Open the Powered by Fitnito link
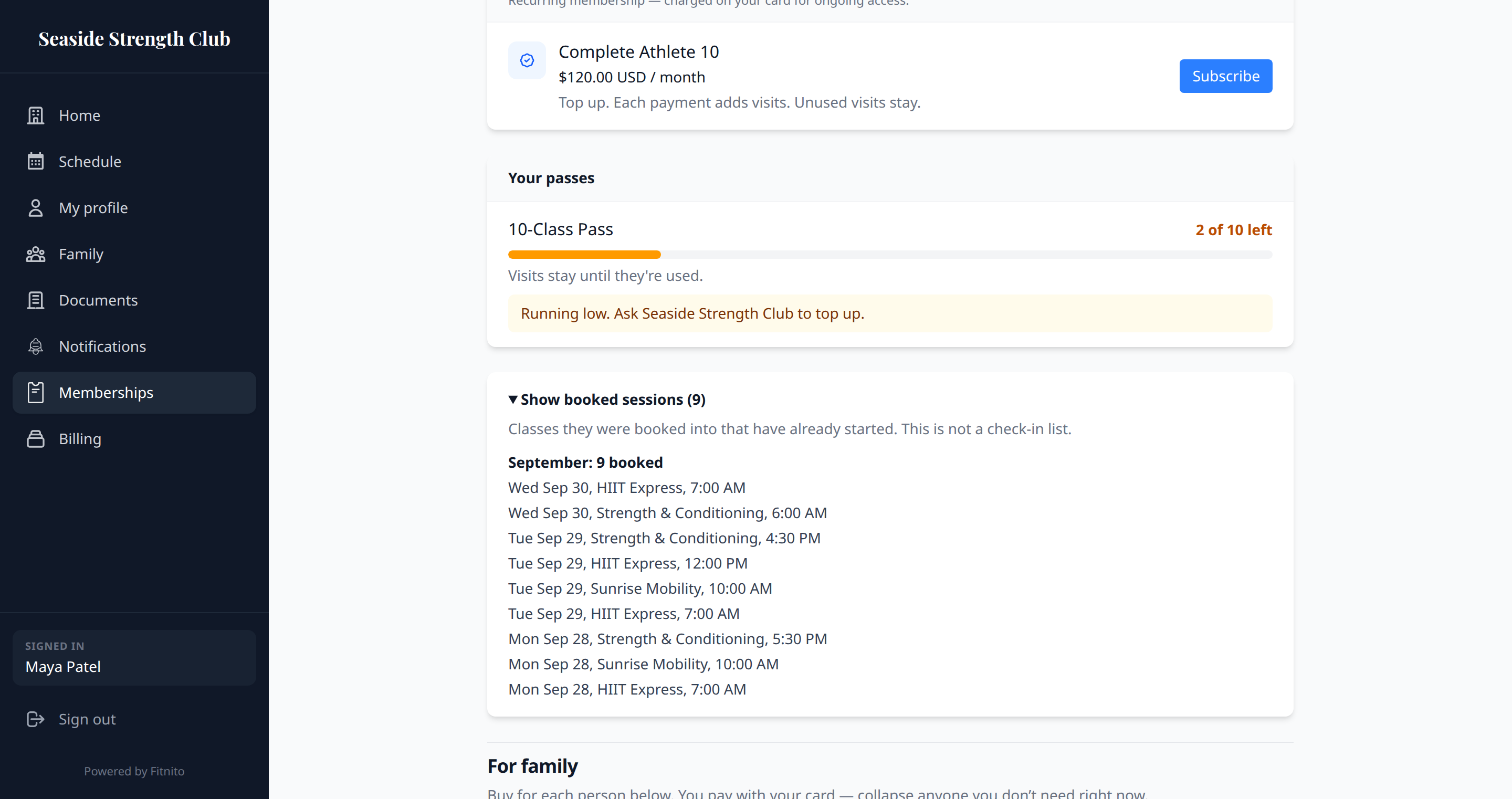Screen dimensions: 1512x799 tap(134, 771)
